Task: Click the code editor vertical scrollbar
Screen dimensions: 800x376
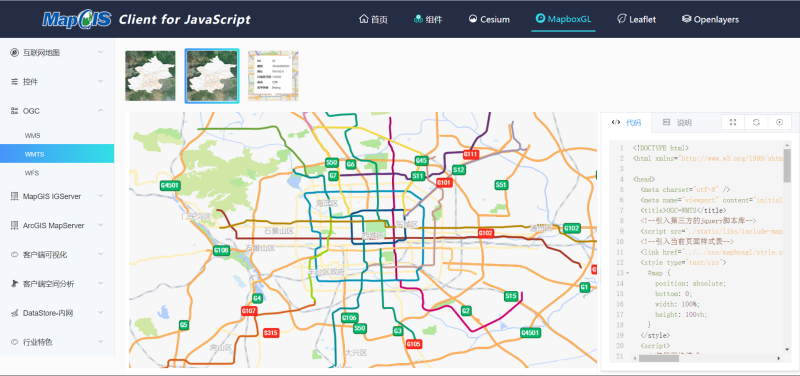Action: pos(787,165)
